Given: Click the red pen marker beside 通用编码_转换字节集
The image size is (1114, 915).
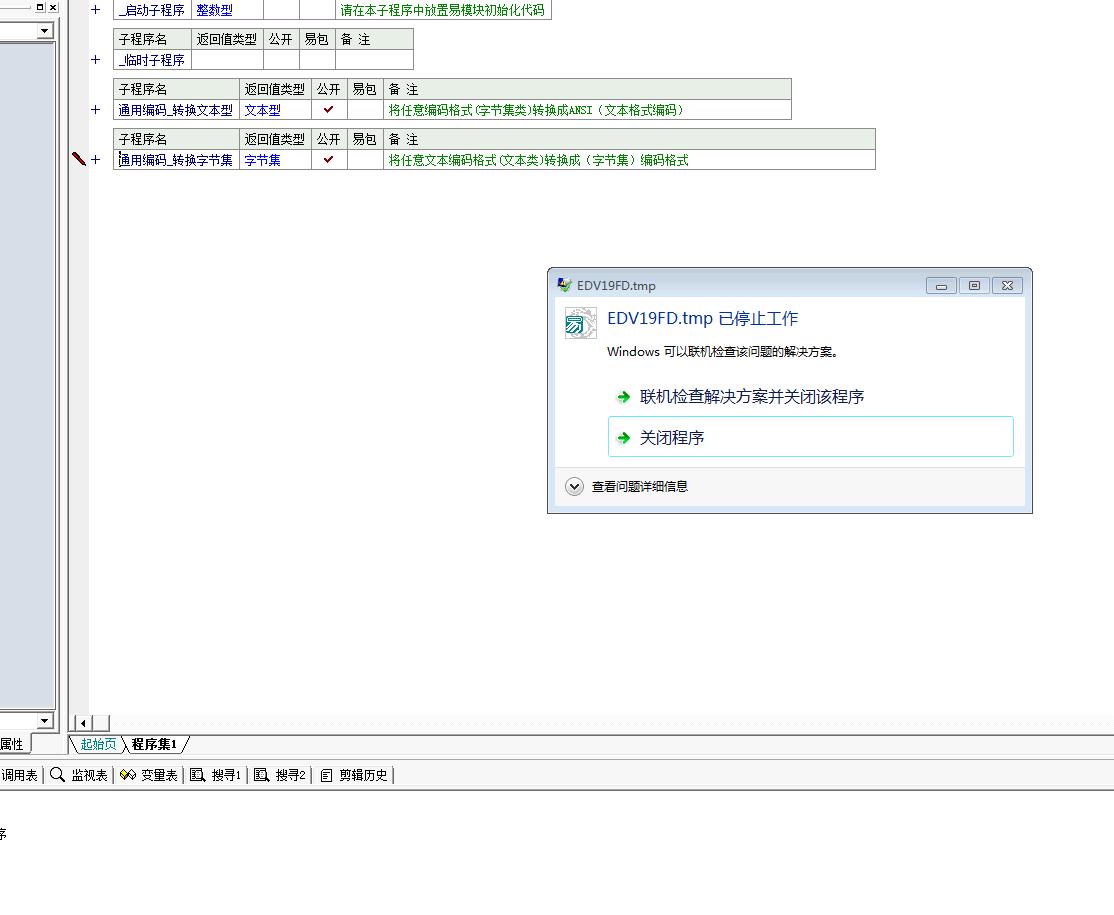Looking at the screenshot, I should click(x=79, y=159).
